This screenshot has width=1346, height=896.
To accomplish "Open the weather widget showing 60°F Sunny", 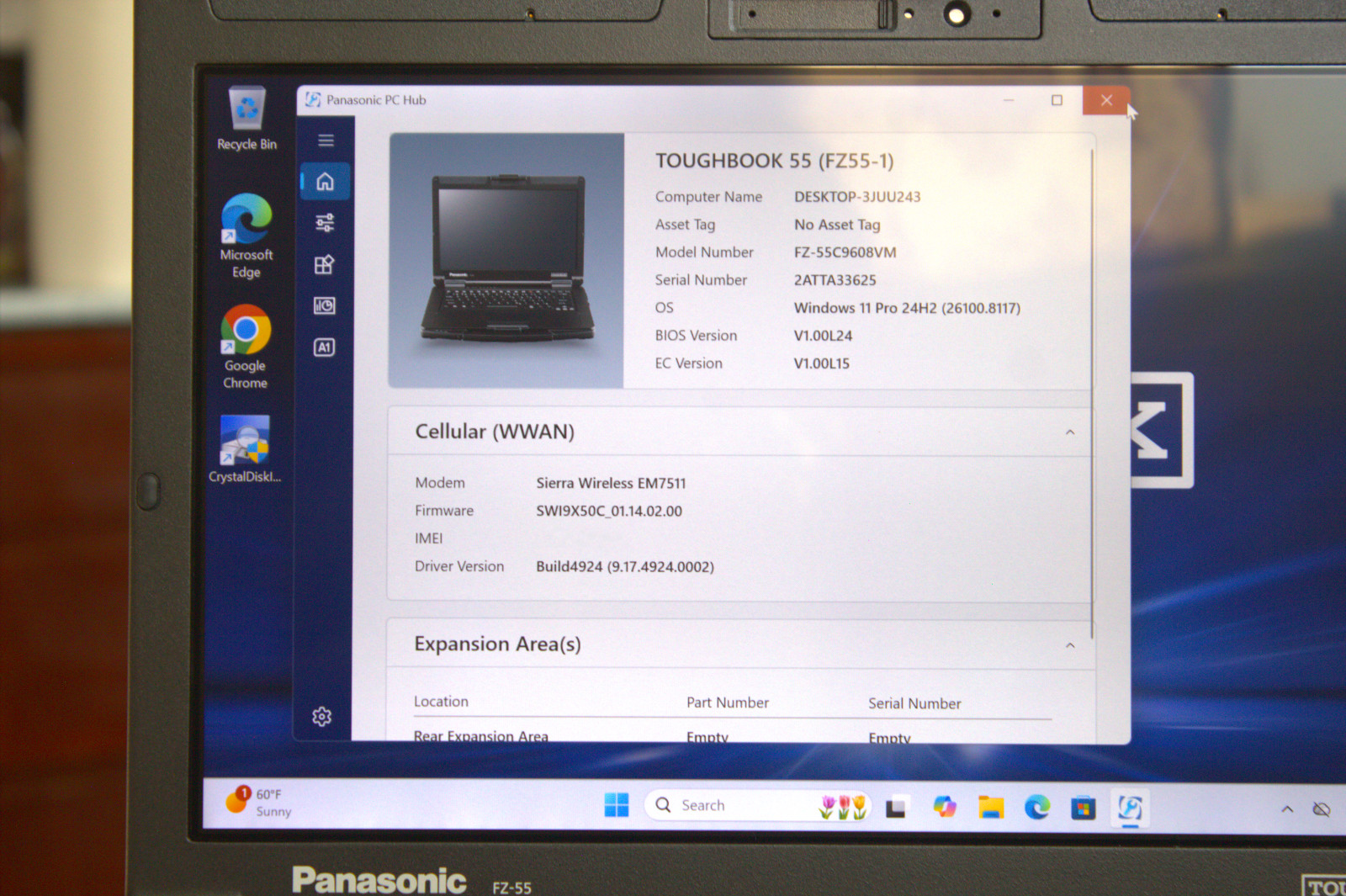I will [259, 802].
